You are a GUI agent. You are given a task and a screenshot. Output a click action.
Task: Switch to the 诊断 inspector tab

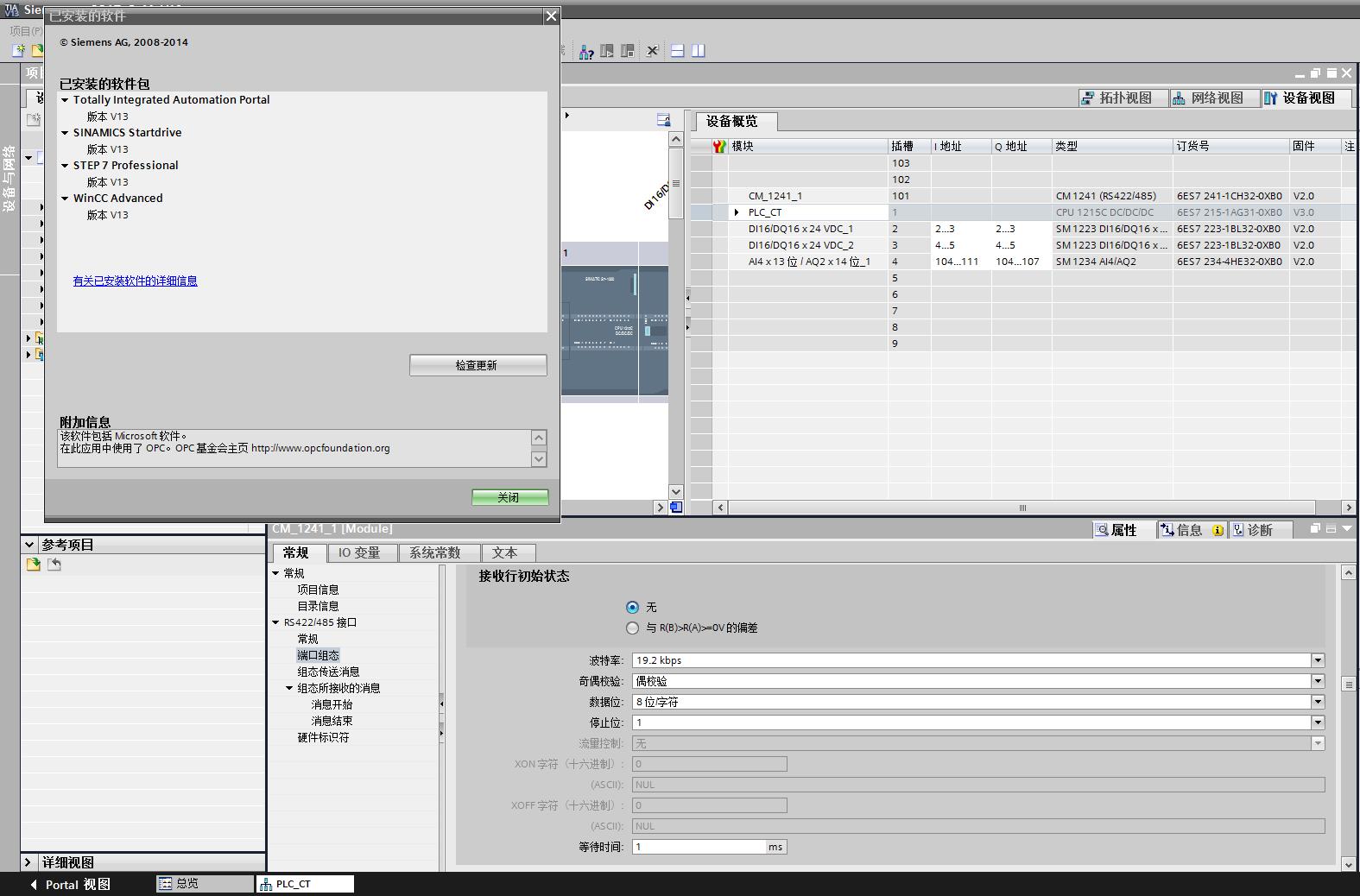click(x=1262, y=530)
